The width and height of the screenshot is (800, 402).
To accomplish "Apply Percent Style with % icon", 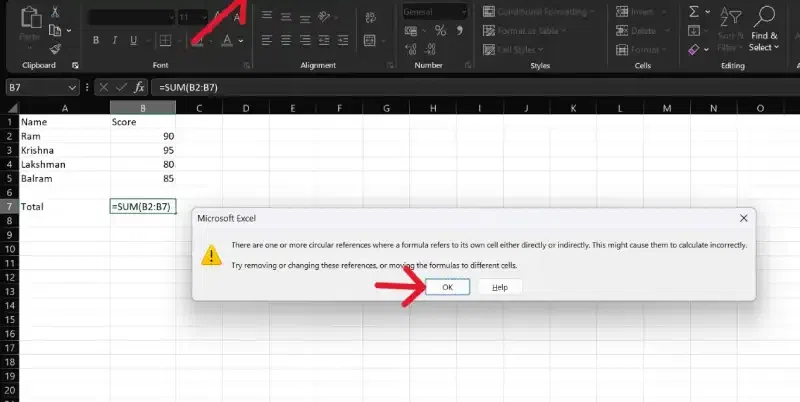I will [440, 31].
